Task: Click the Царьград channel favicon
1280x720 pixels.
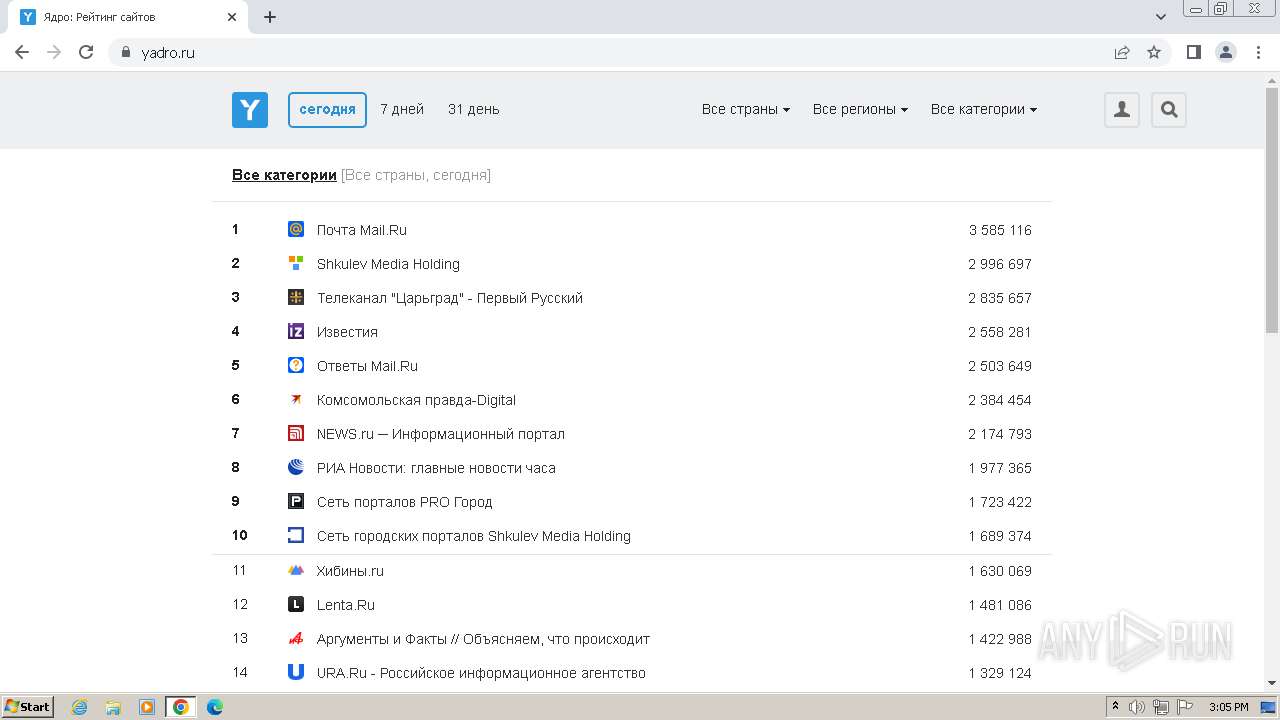Action: point(296,298)
